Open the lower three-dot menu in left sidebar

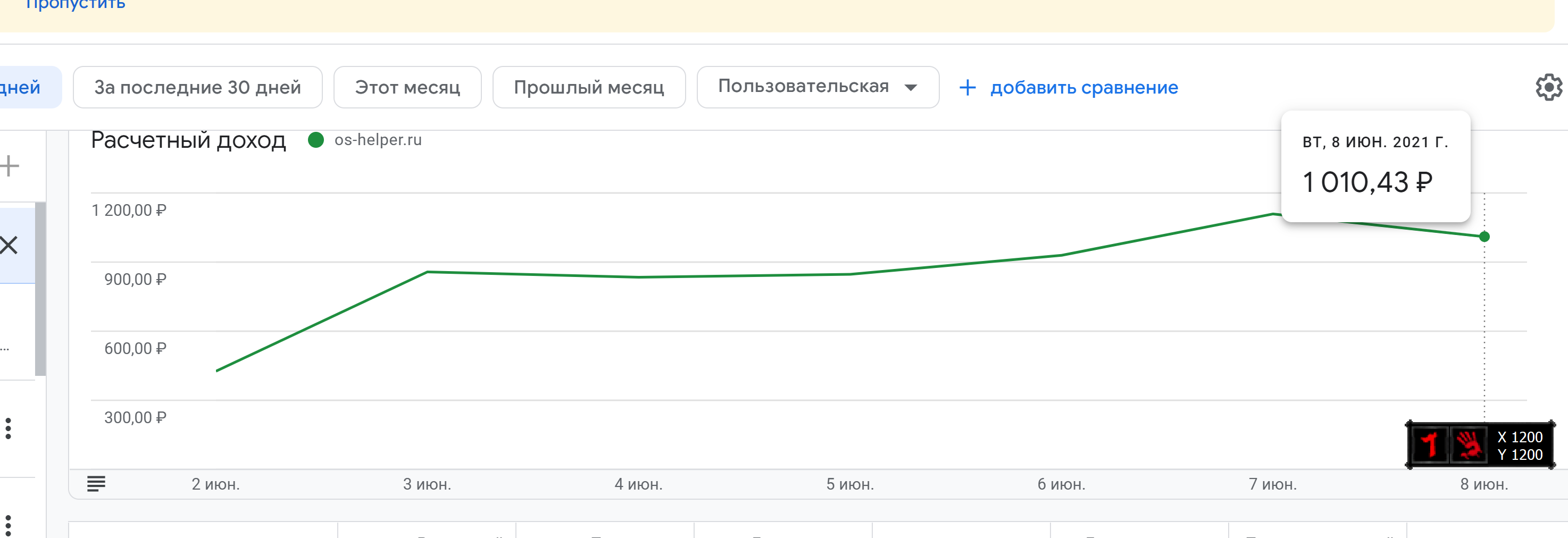[8, 525]
